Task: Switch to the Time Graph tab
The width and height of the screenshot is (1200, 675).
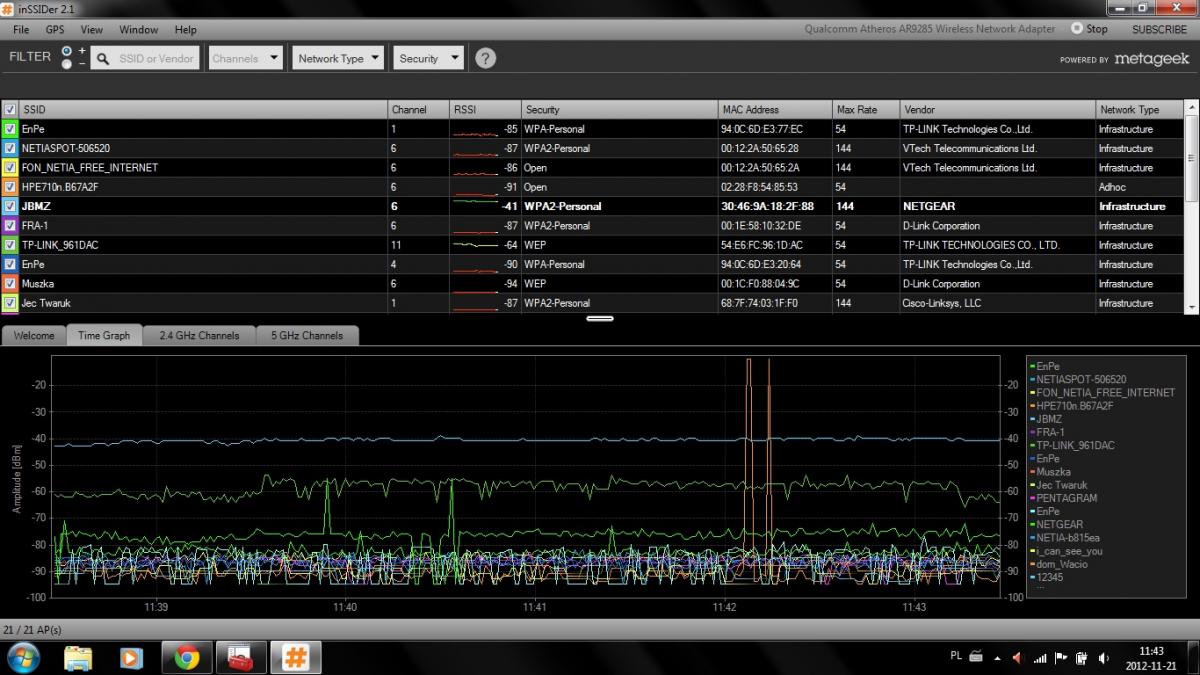Action: coord(104,336)
